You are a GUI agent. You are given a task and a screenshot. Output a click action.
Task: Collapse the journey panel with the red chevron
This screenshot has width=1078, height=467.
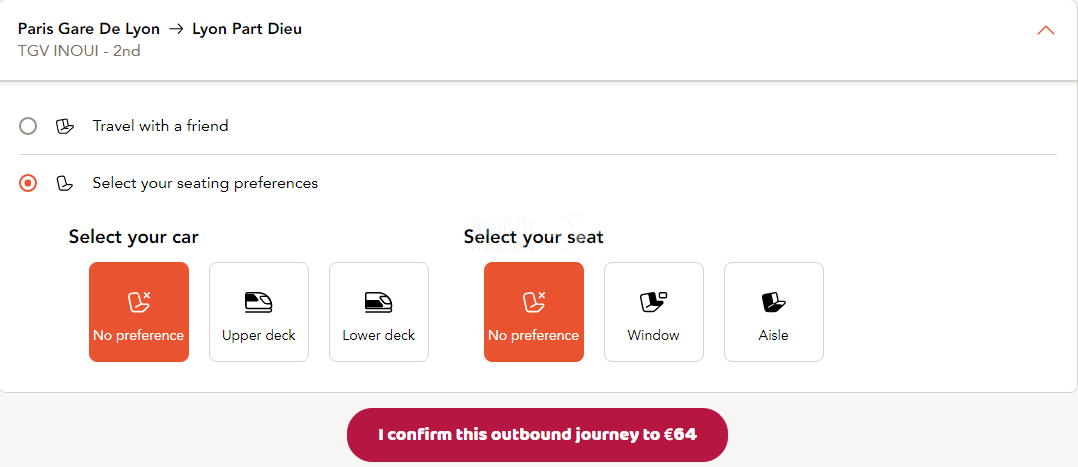point(1046,30)
